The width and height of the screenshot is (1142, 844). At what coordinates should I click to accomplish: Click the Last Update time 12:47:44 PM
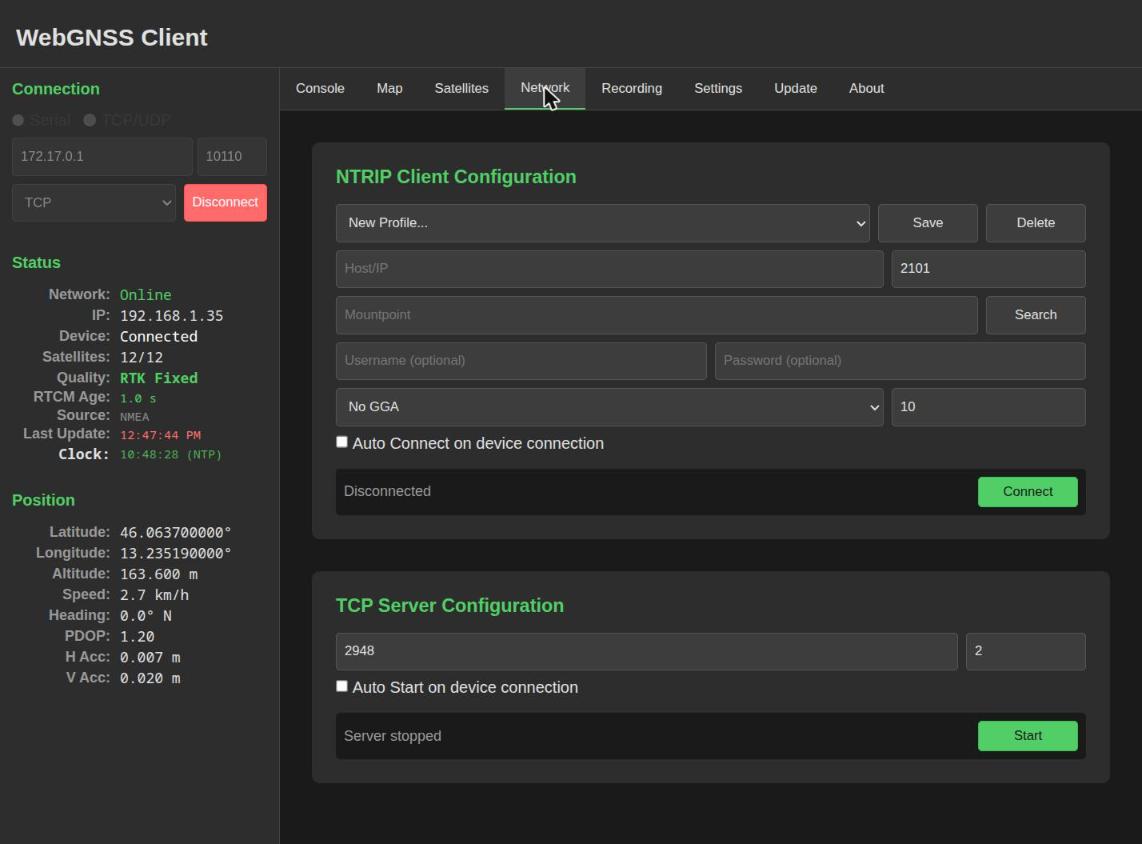click(x=160, y=435)
